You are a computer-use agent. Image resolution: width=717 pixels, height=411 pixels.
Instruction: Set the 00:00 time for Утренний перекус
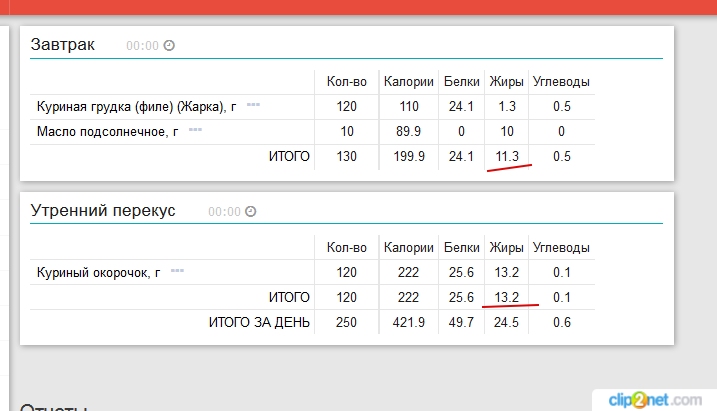[224, 212]
